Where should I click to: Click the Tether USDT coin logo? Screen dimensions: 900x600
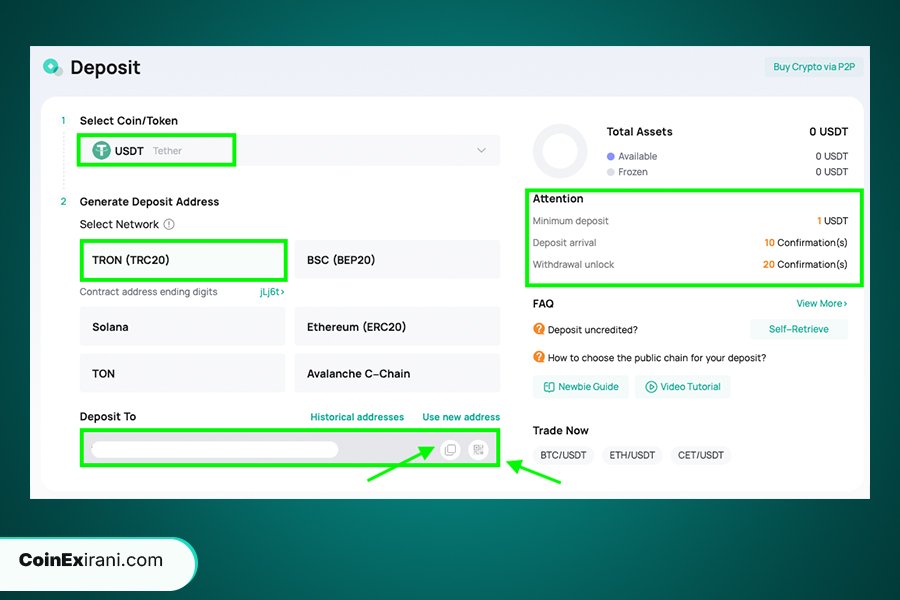102,150
